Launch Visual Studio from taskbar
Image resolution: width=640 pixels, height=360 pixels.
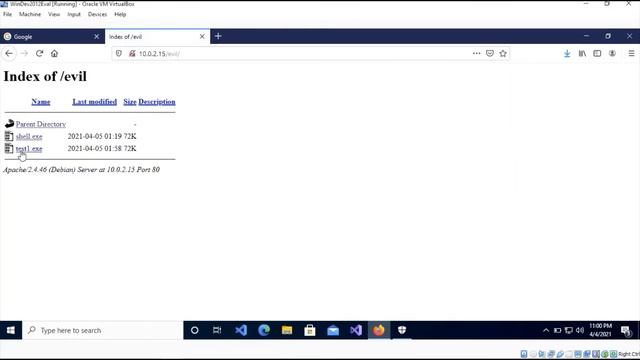[x=356, y=330]
